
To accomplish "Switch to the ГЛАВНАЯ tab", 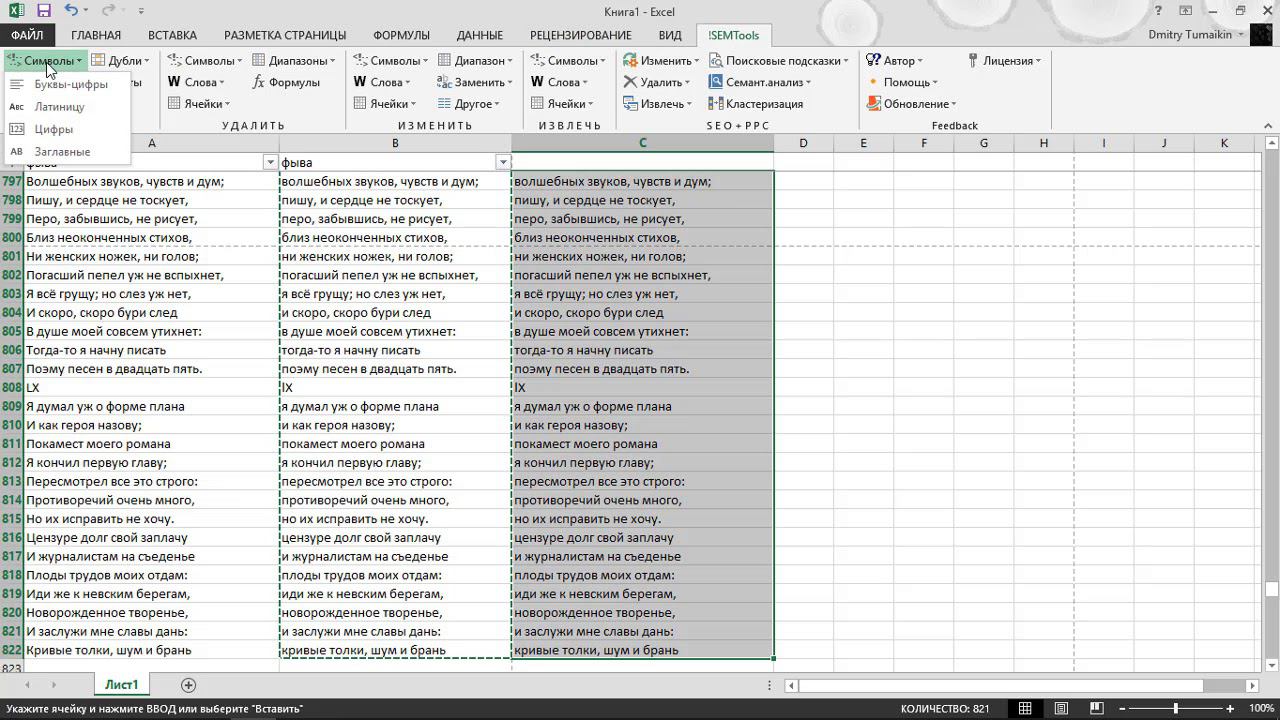I will click(96, 35).
